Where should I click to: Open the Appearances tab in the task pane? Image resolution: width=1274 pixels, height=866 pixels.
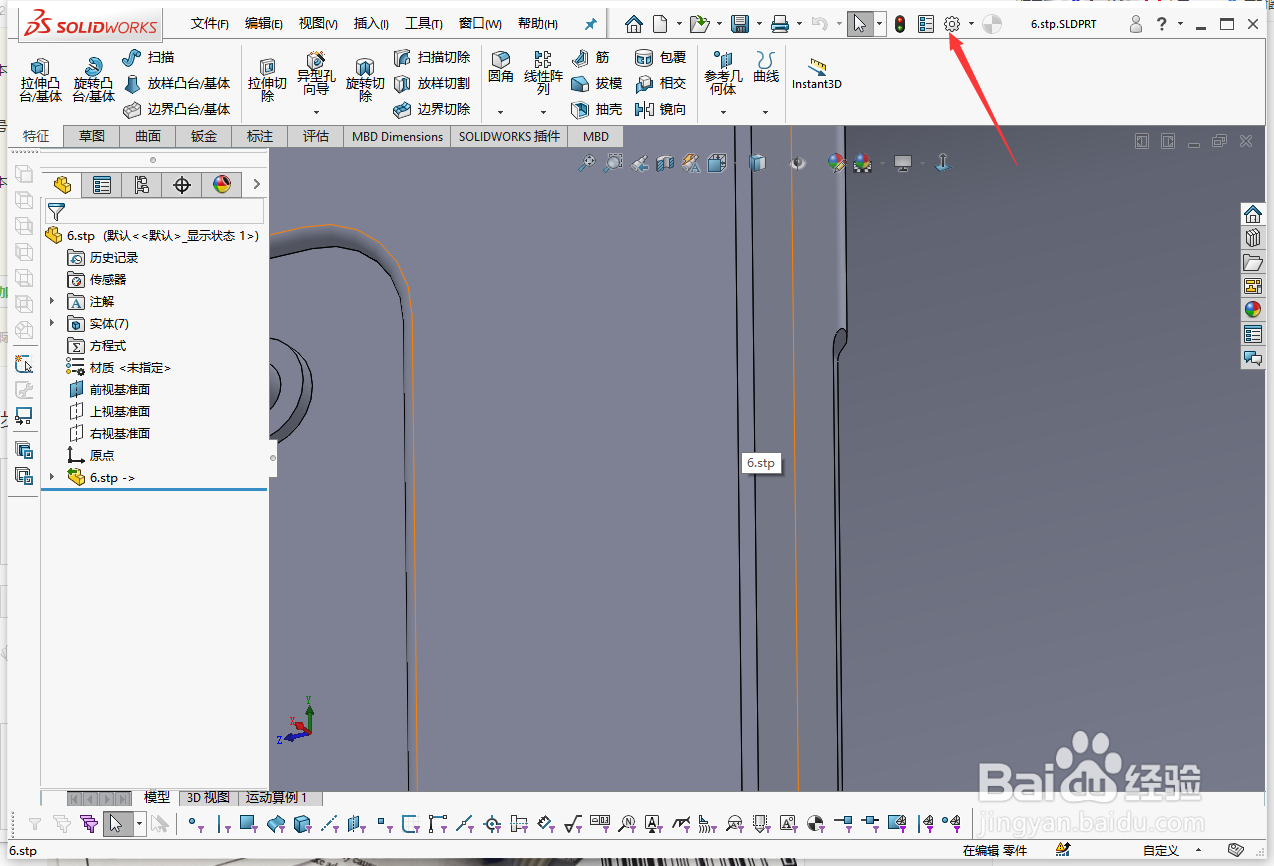pos(1253,310)
